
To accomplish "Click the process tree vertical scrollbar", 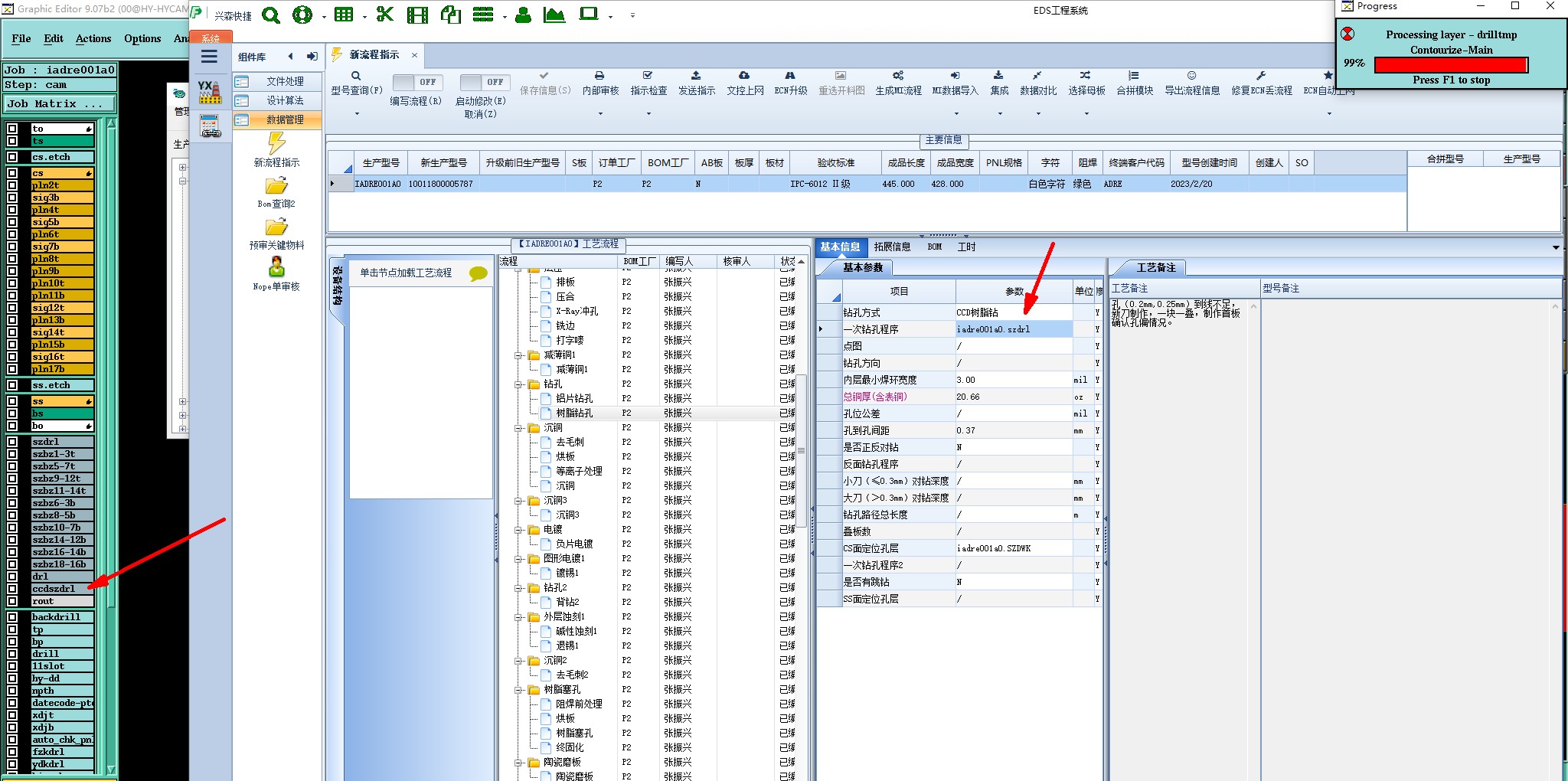I will point(801,452).
